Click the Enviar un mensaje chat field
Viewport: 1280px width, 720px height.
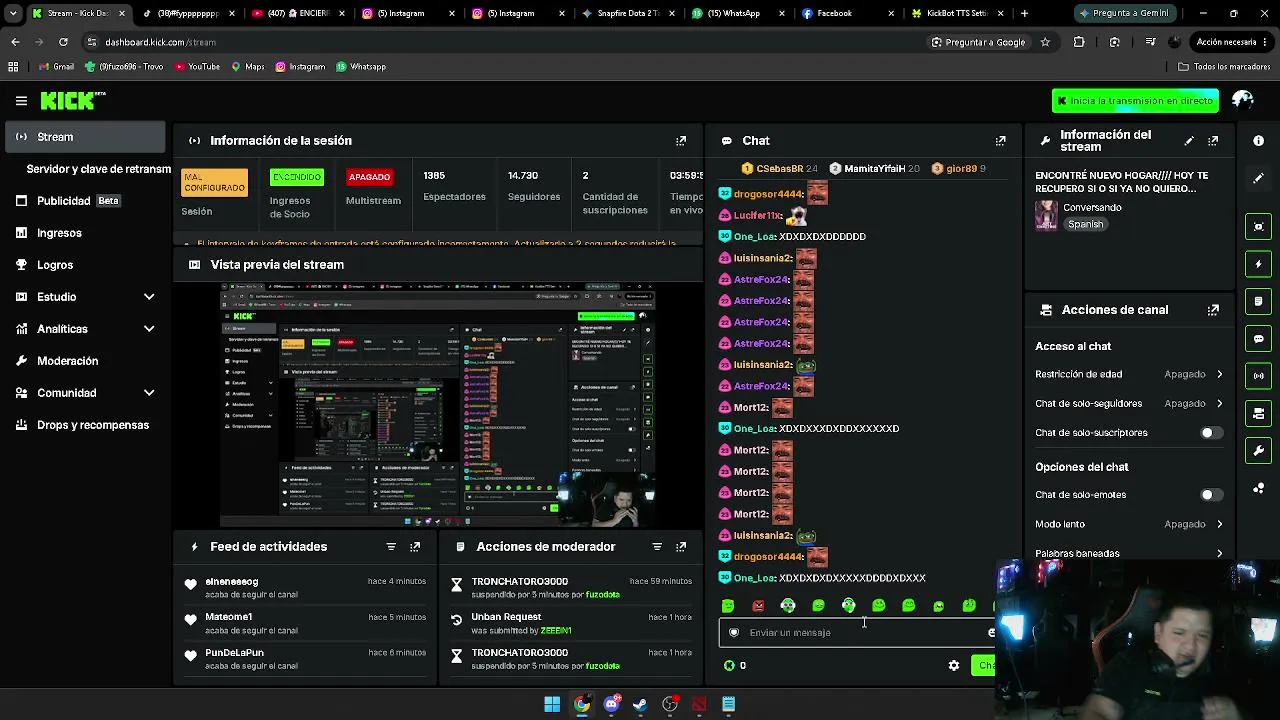coord(858,632)
